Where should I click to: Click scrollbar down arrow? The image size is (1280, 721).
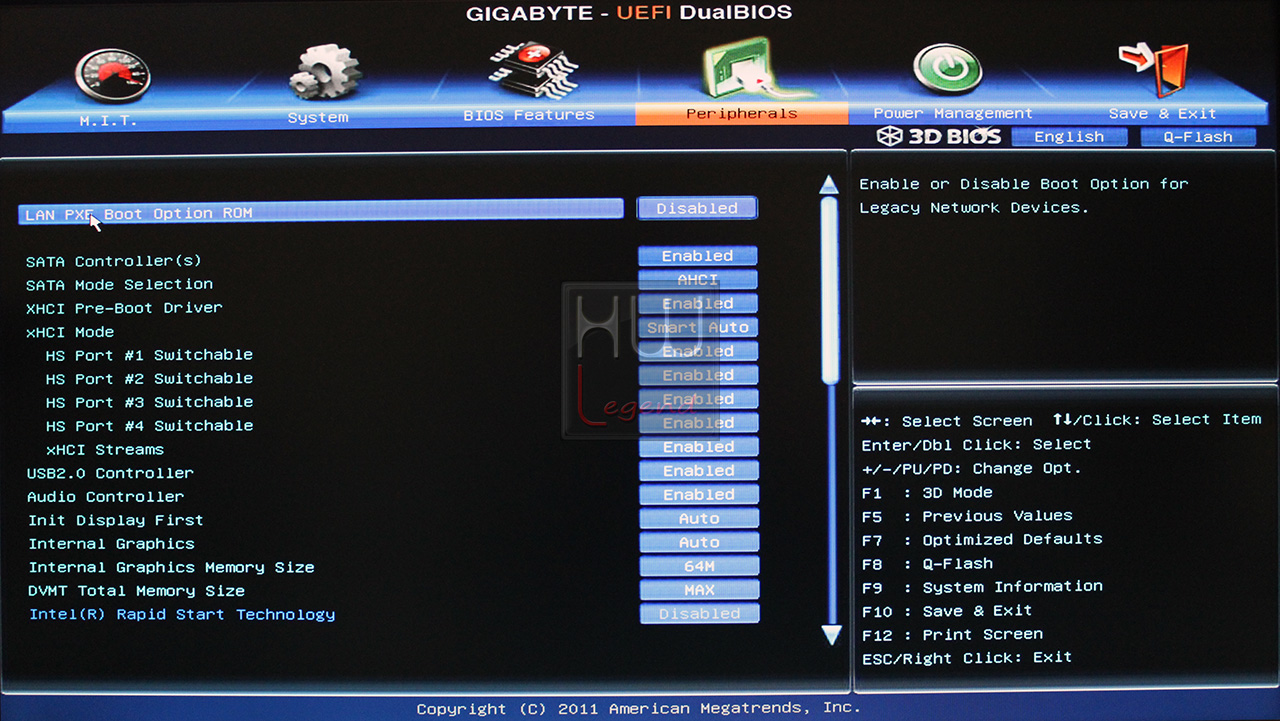(x=831, y=634)
